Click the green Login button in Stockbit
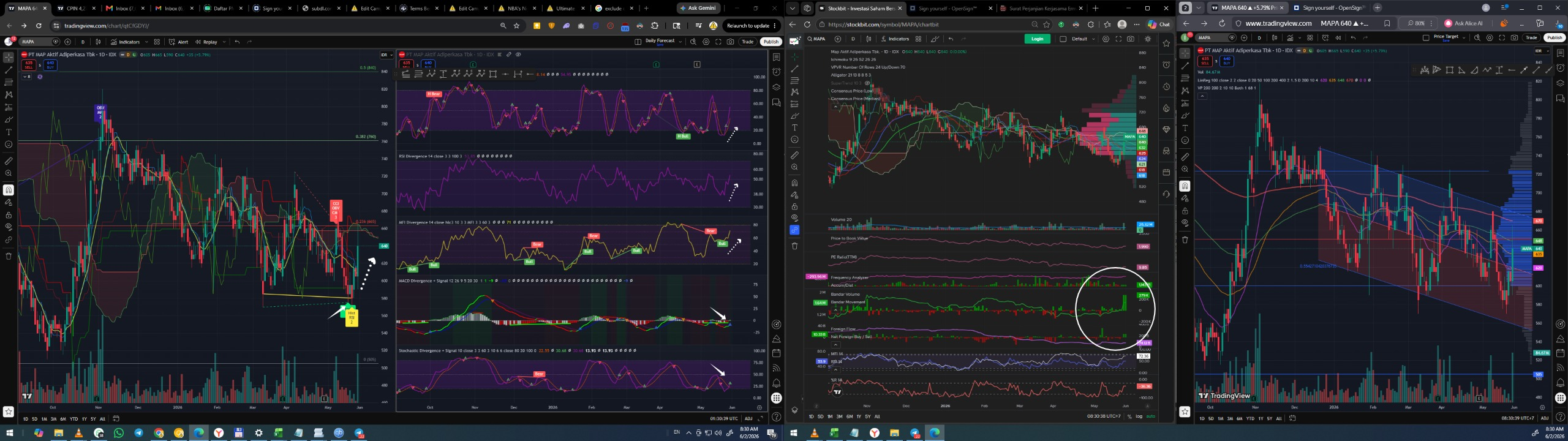This screenshot has width=1568, height=441. coord(1037,39)
